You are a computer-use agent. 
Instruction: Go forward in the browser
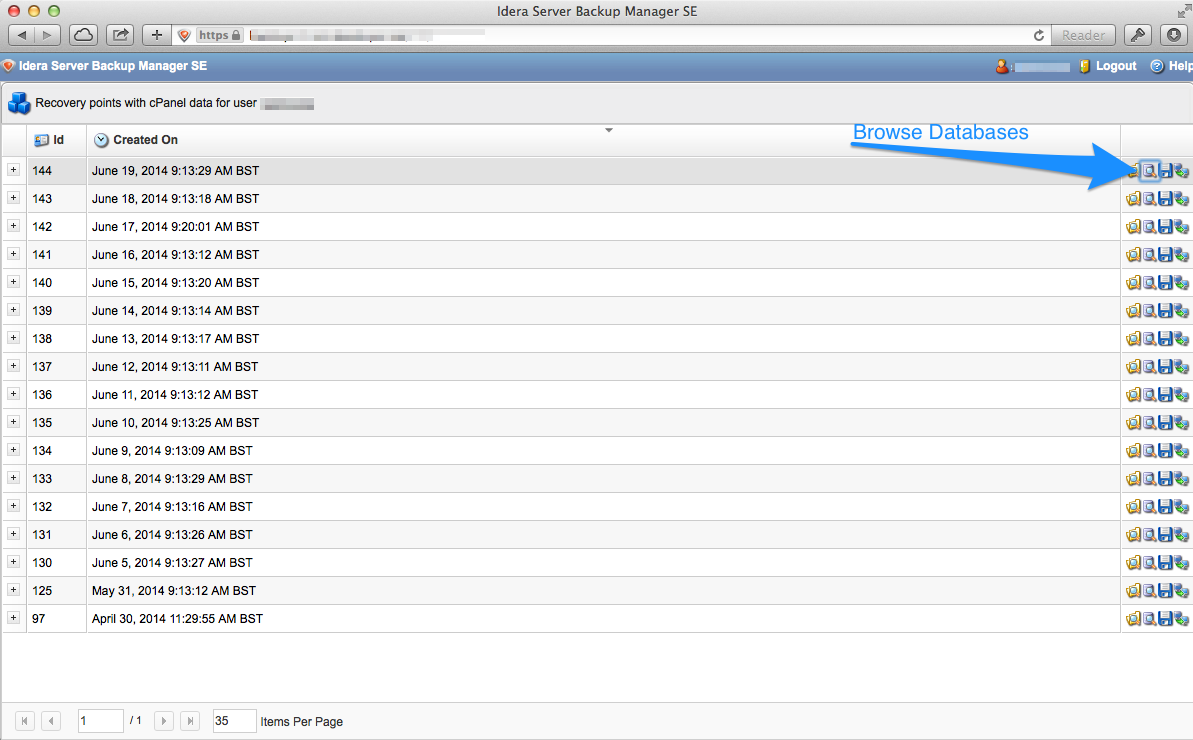(47, 35)
